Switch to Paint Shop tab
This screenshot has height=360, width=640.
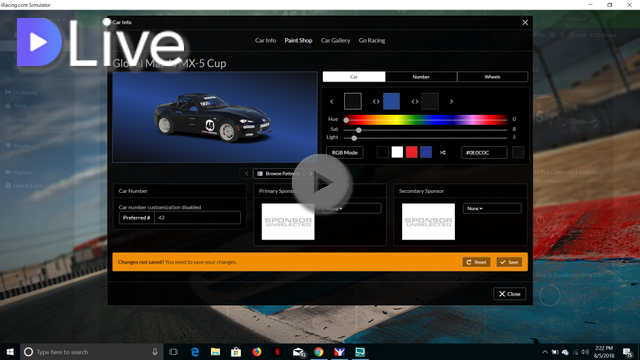pos(298,40)
